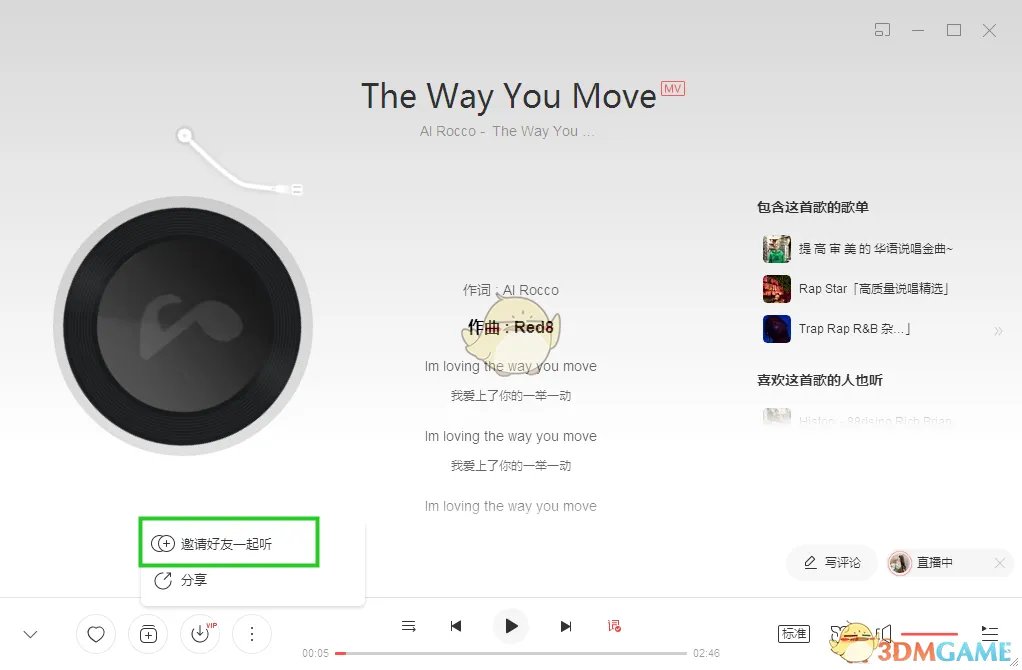Screen dimensions: 1022x670
Task: Open the red MV badge link
Action: tap(673, 89)
